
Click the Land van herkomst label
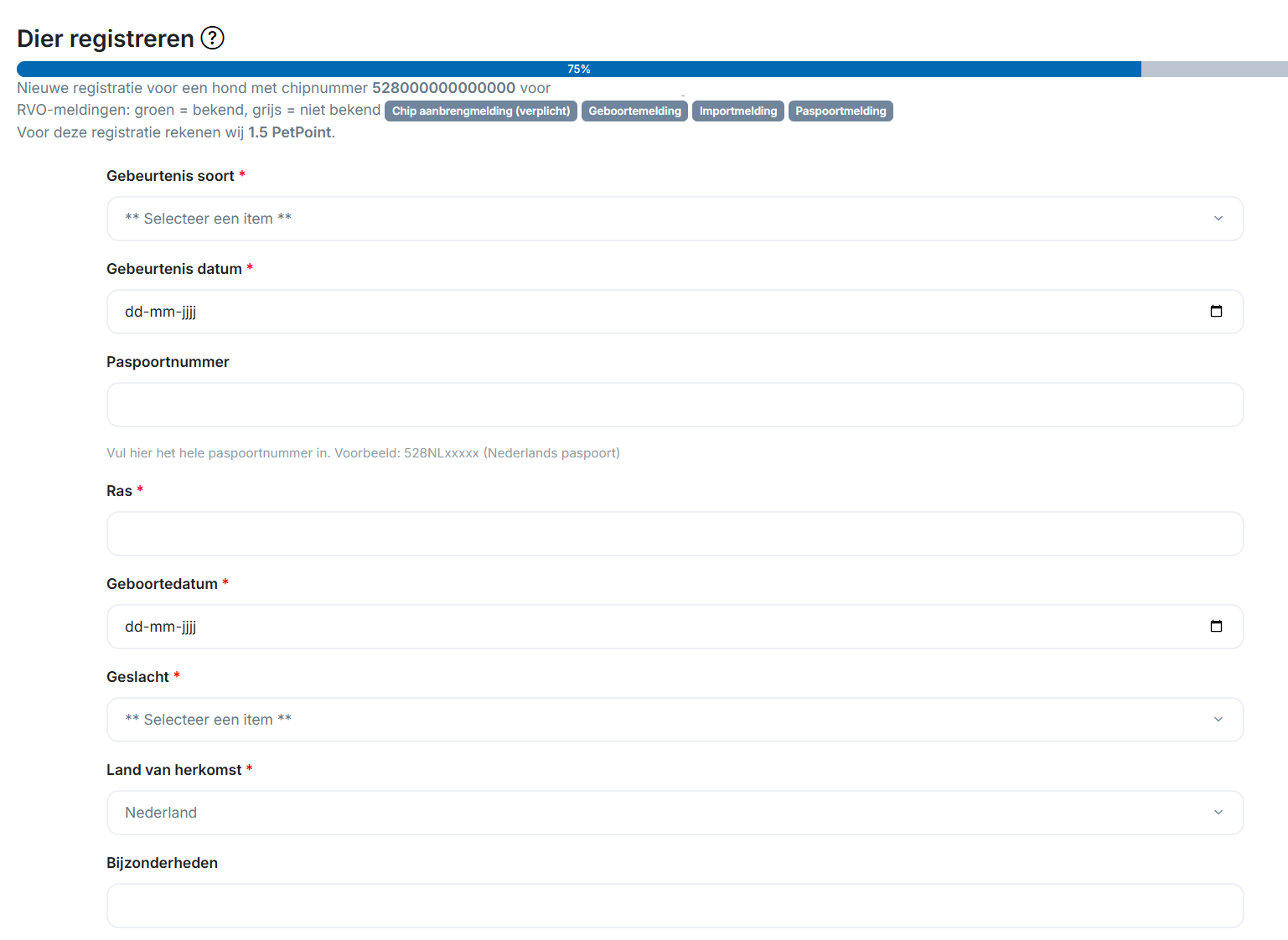click(173, 770)
